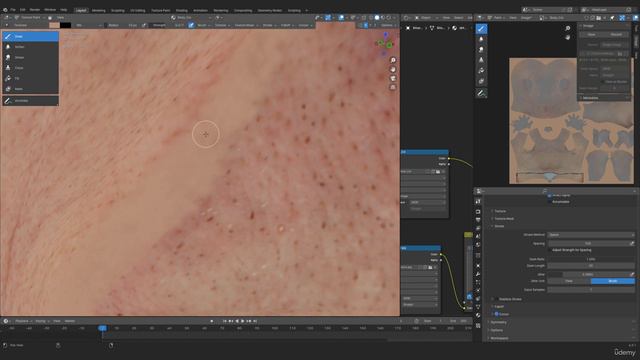Viewport: 640px width, 360px height.
Task: Open the Edit menu
Action: pos(23,9)
